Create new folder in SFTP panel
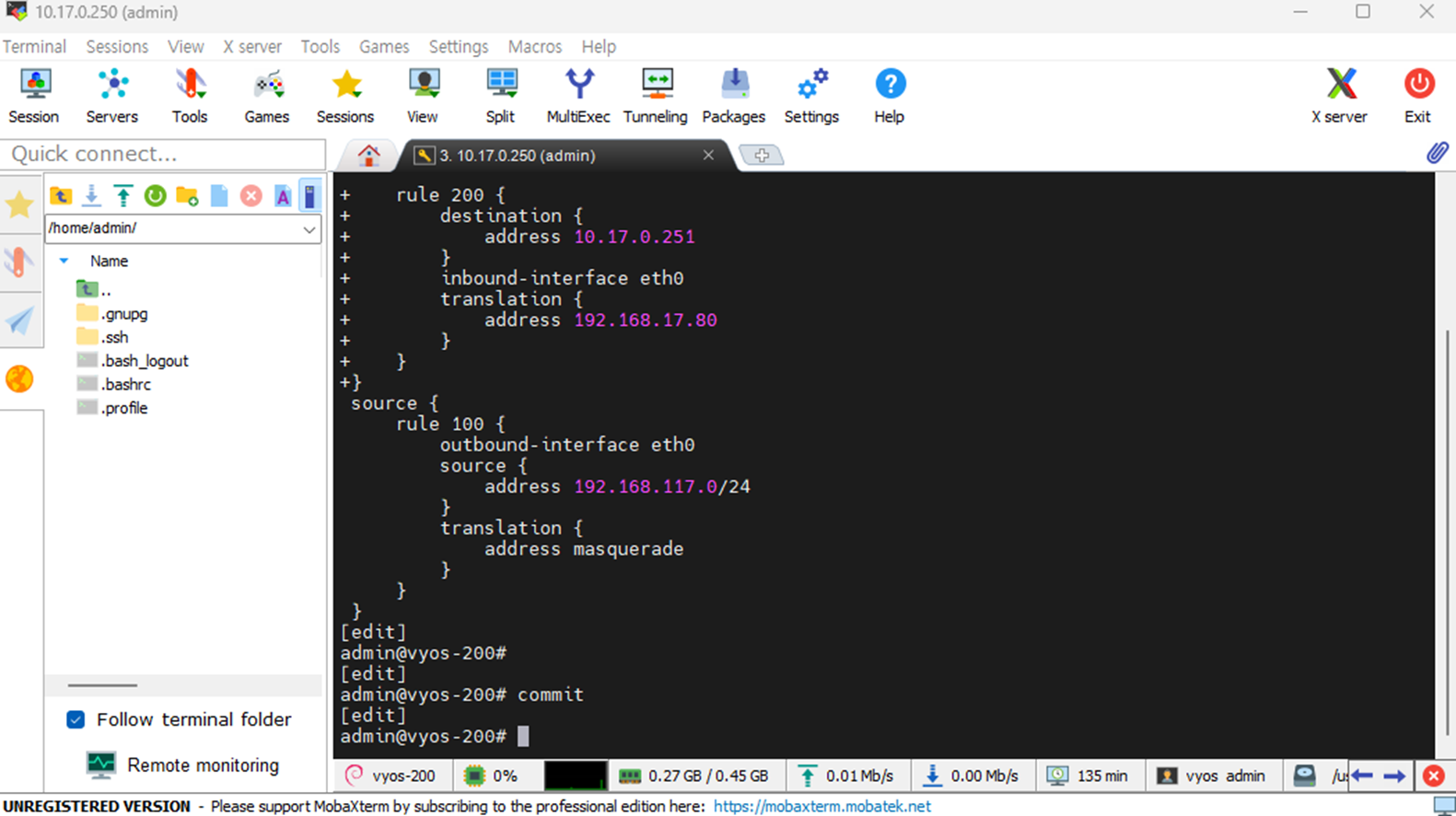 tap(187, 195)
